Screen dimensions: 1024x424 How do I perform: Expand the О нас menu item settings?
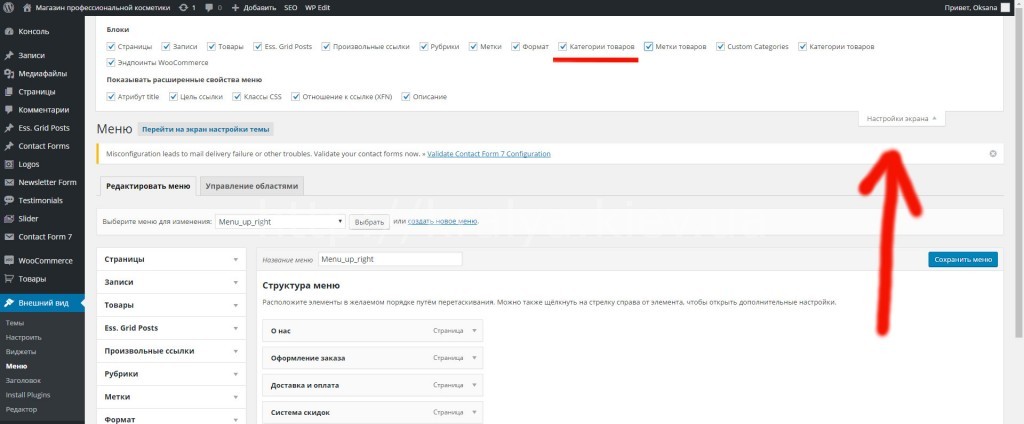(x=474, y=331)
